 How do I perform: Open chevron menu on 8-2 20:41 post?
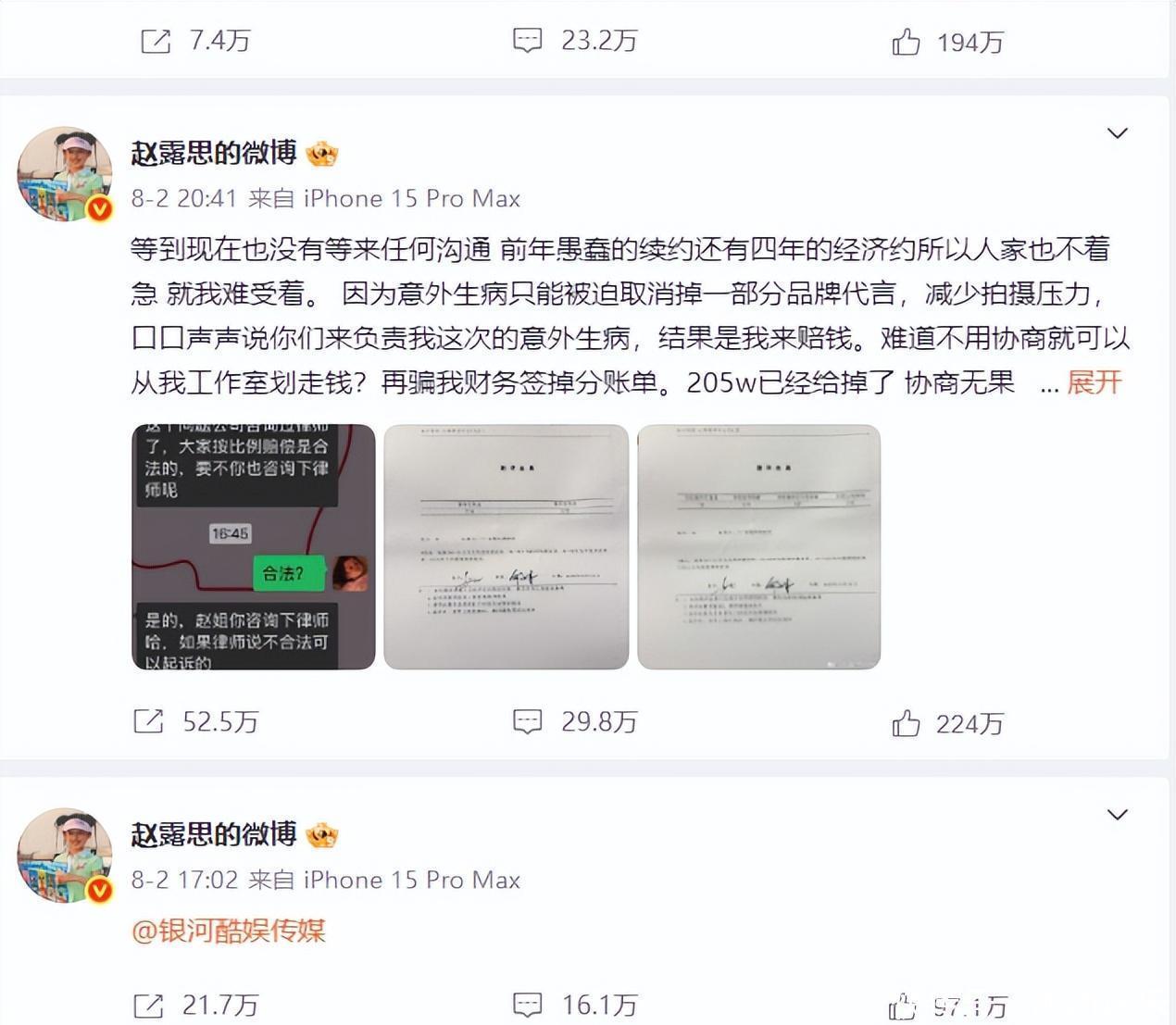[1118, 133]
